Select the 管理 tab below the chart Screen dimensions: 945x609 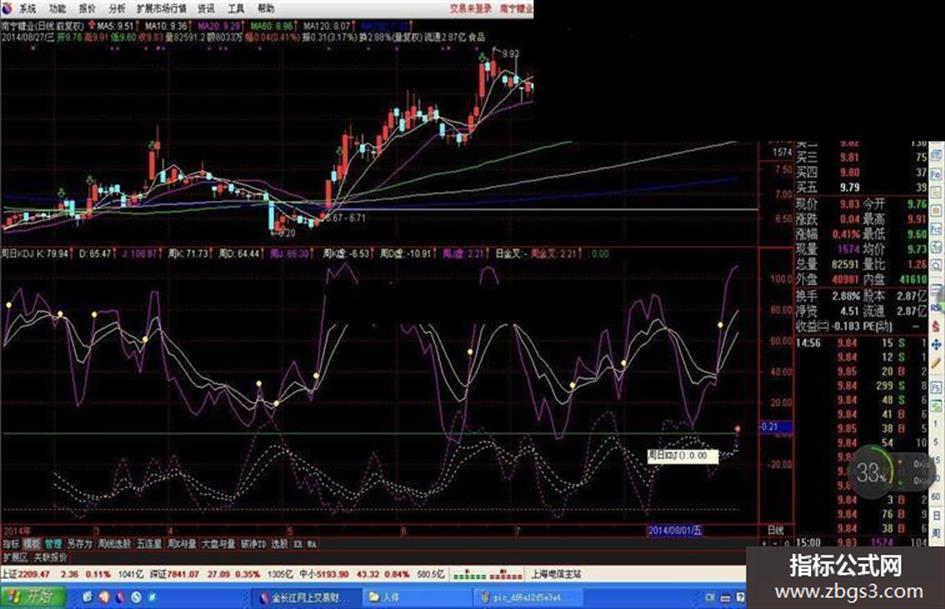click(53, 544)
